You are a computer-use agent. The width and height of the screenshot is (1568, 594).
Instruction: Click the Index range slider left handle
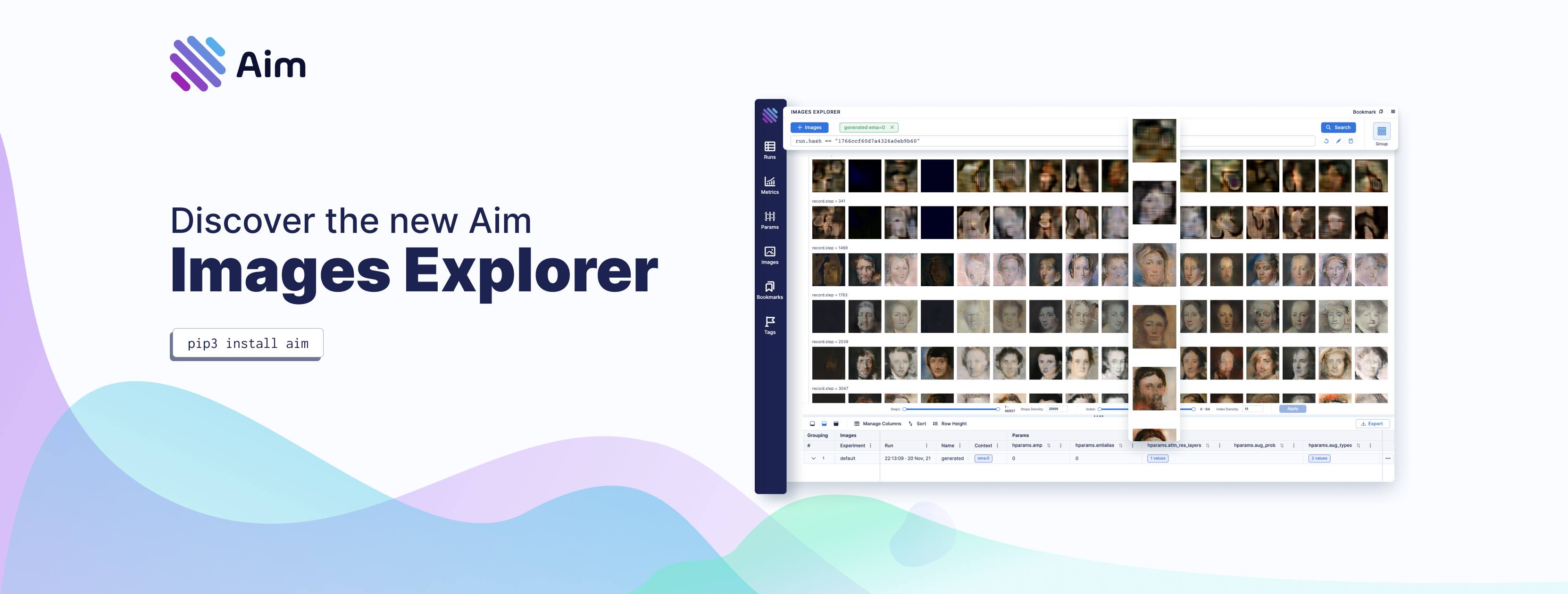pyautogui.click(x=1099, y=409)
